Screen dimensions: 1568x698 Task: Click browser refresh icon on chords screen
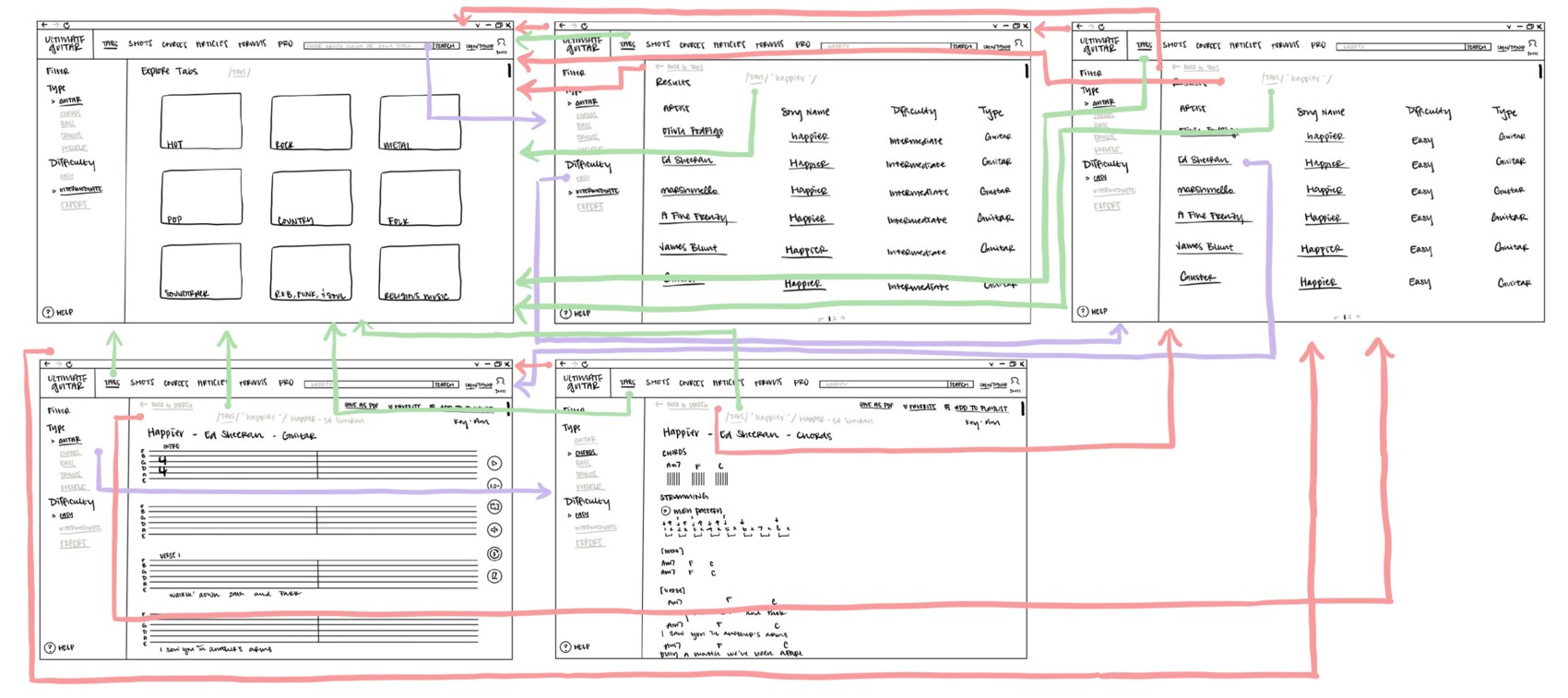tap(585, 364)
